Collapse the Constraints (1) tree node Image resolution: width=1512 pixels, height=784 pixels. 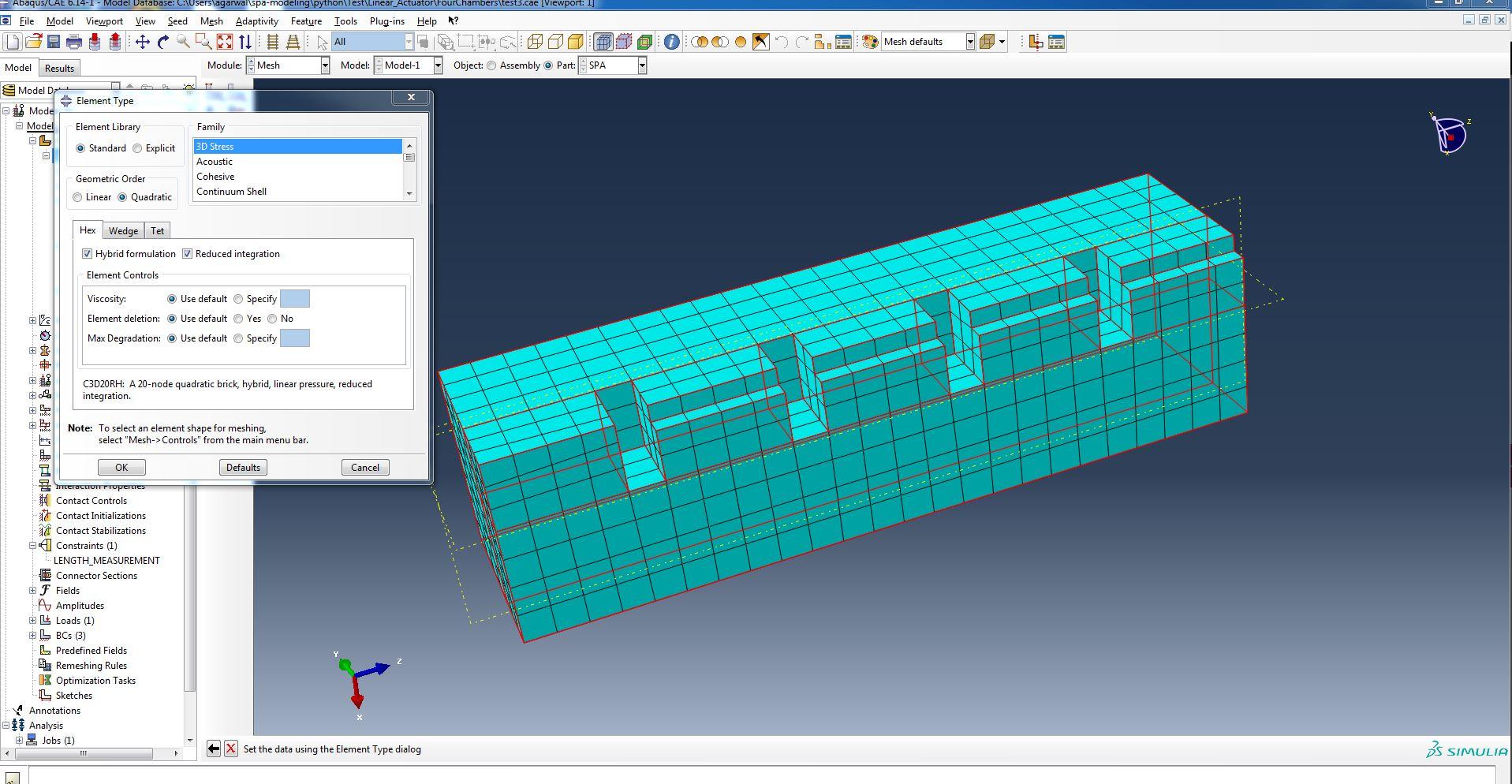click(x=33, y=546)
